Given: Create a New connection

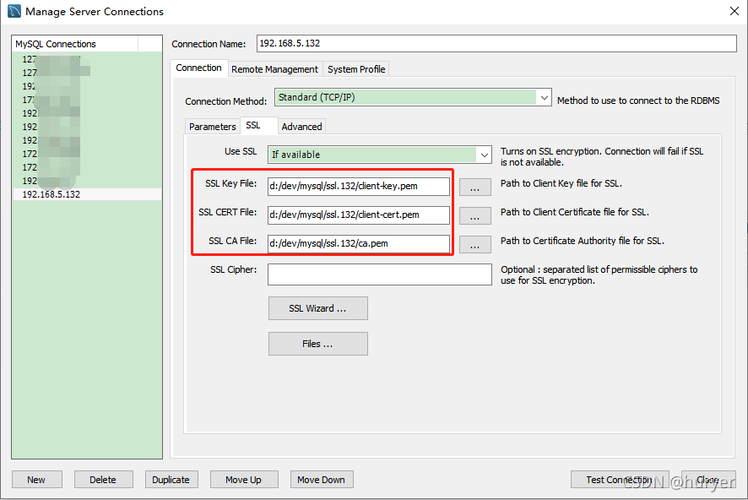Looking at the screenshot, I should click(37, 479).
